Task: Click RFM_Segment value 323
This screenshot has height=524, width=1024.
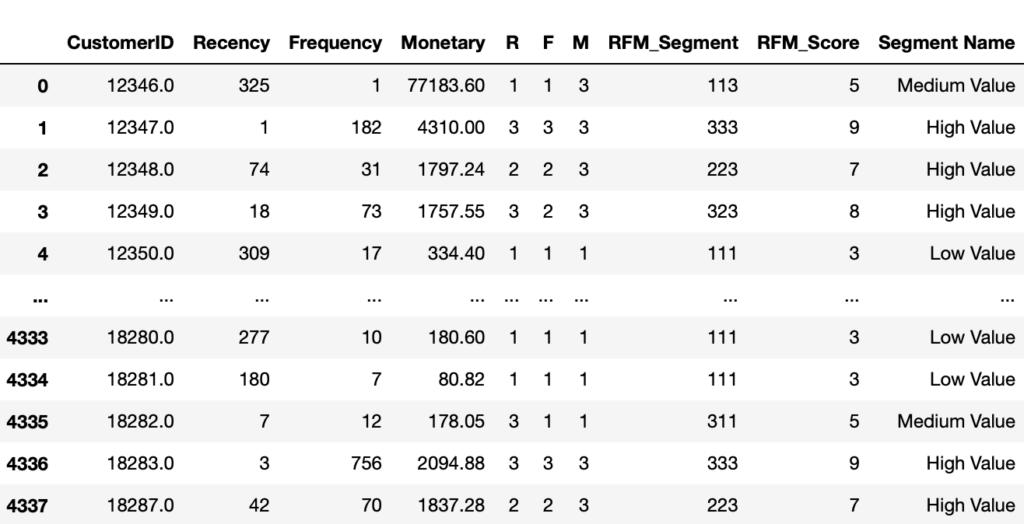Action: [x=722, y=212]
